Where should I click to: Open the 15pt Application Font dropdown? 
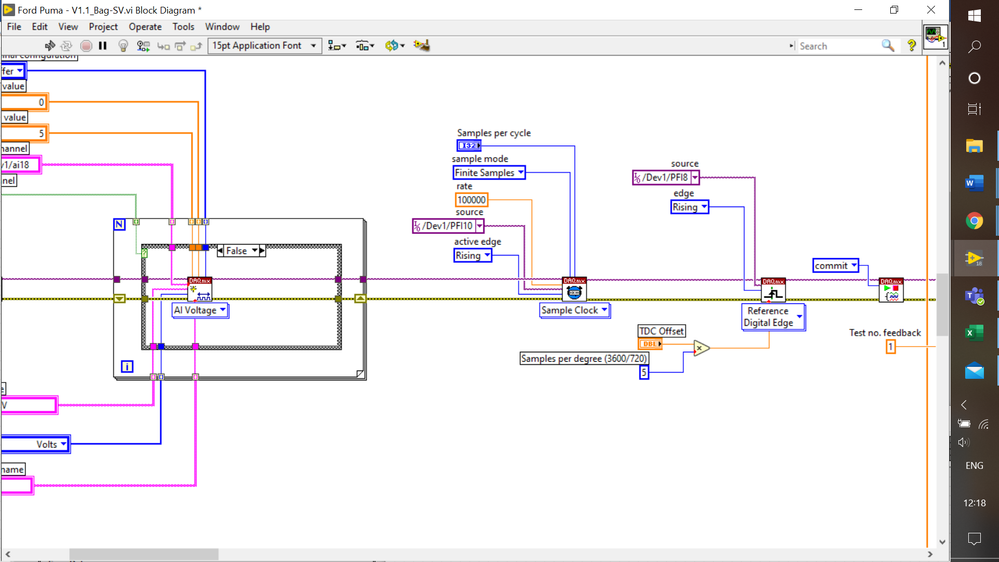(x=264, y=46)
